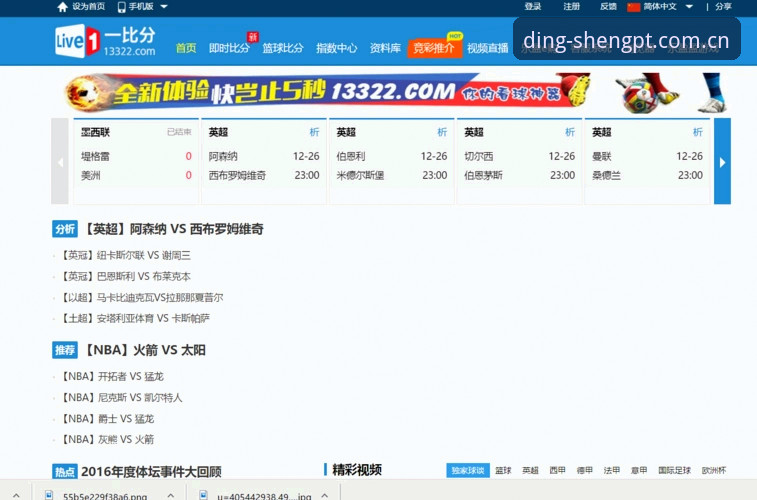Image resolution: width=757 pixels, height=500 pixels.
Task: Select the 首页 navigation tab
Action: click(x=186, y=48)
